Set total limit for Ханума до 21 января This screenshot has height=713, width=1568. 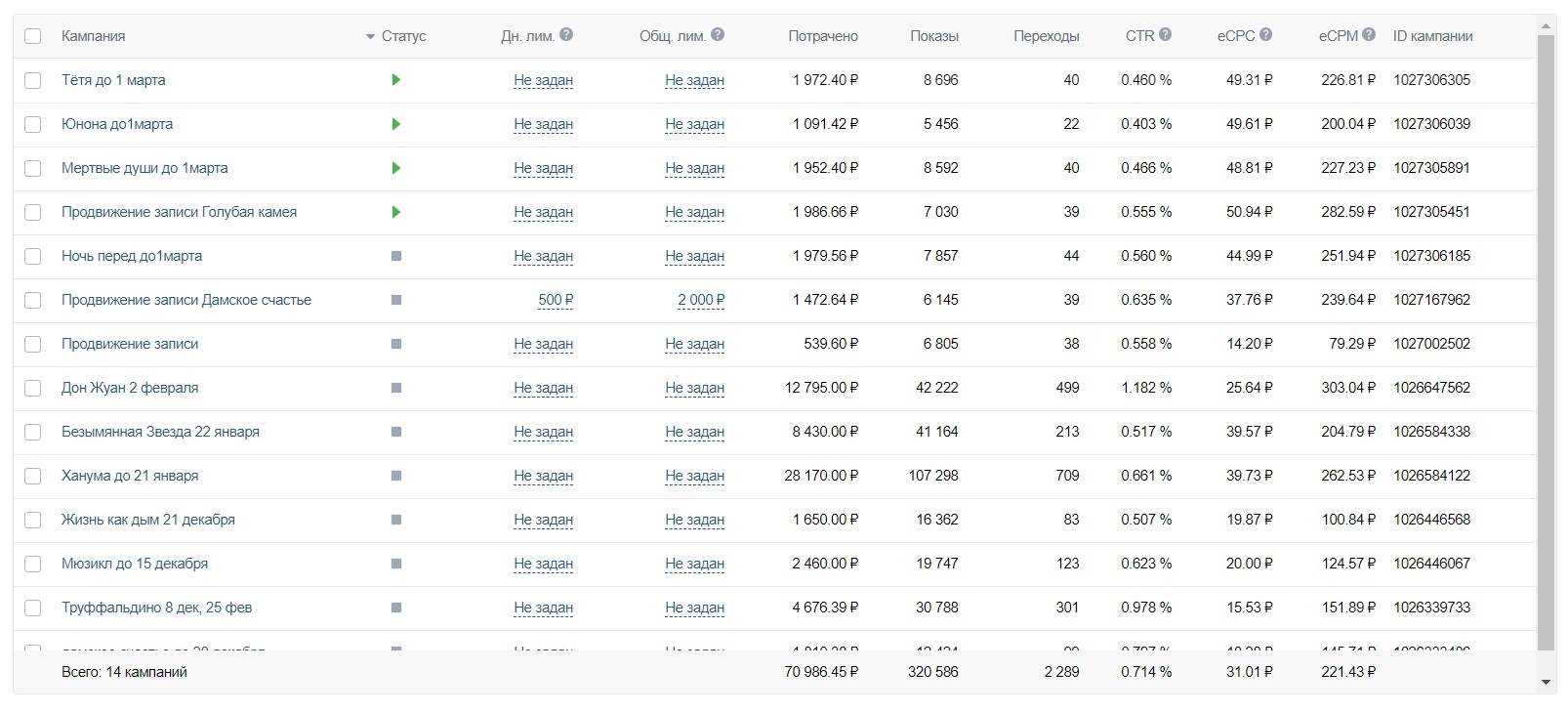tap(695, 476)
